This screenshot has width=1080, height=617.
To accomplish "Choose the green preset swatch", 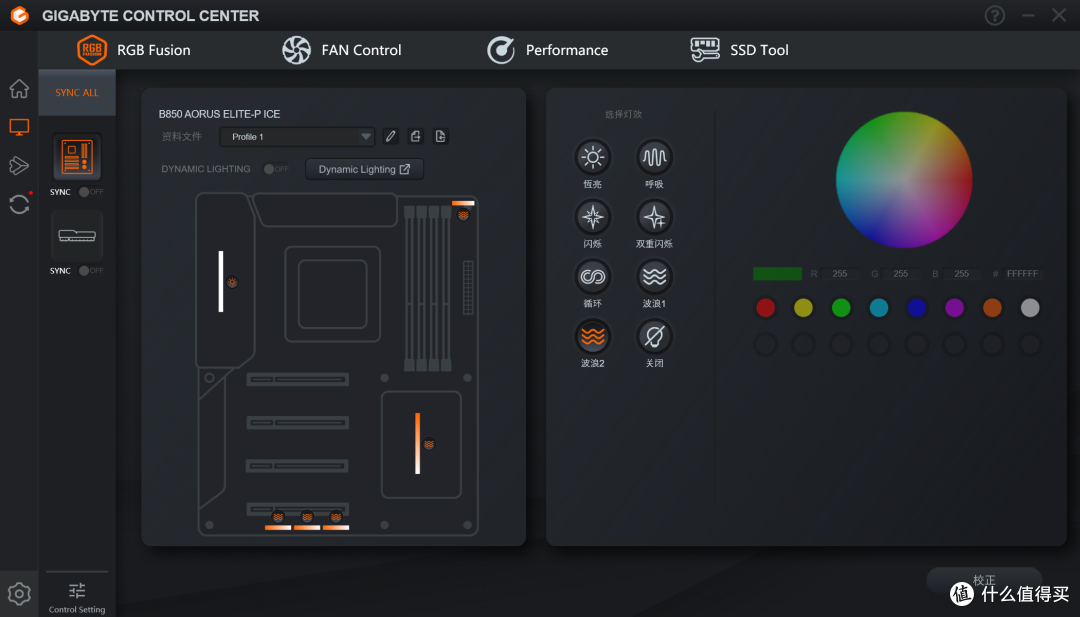I will [841, 308].
